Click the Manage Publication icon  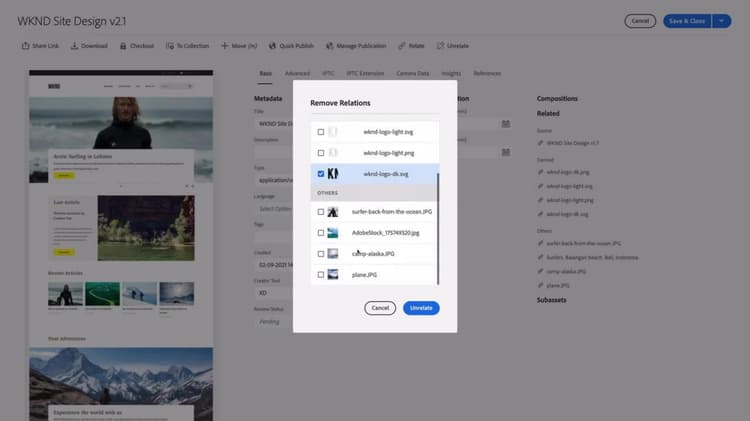(x=330, y=46)
